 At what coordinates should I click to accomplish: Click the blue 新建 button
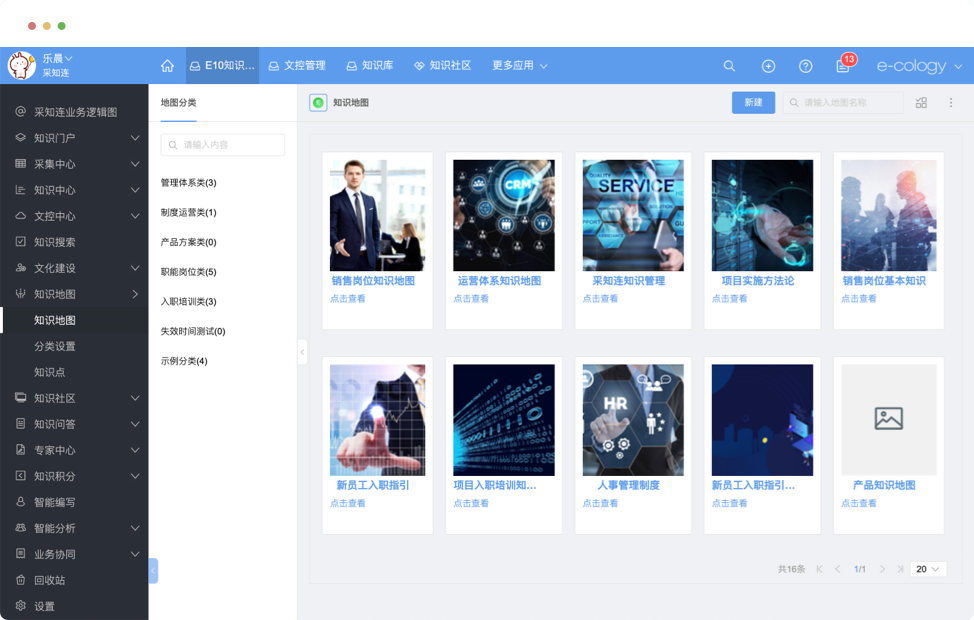(x=753, y=103)
